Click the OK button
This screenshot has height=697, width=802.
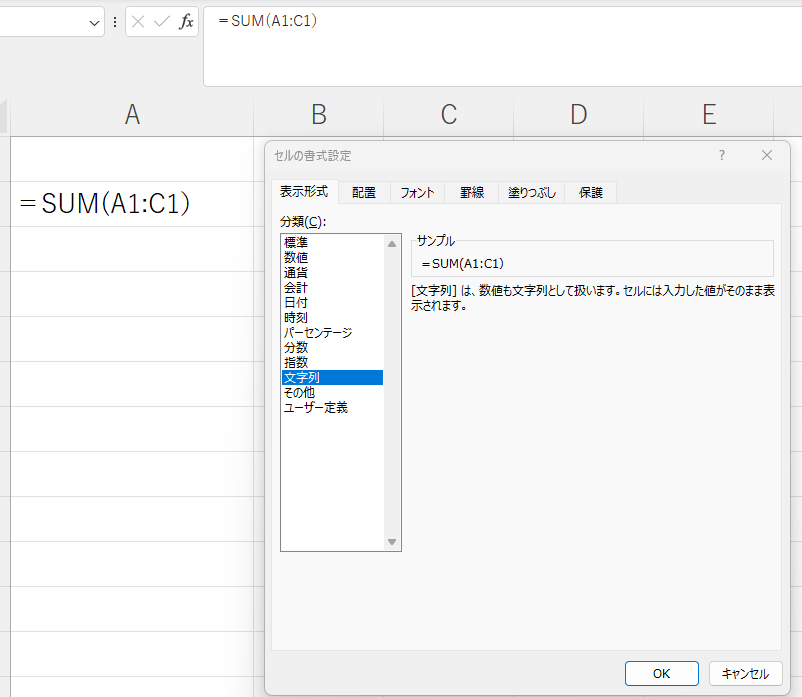pos(661,673)
